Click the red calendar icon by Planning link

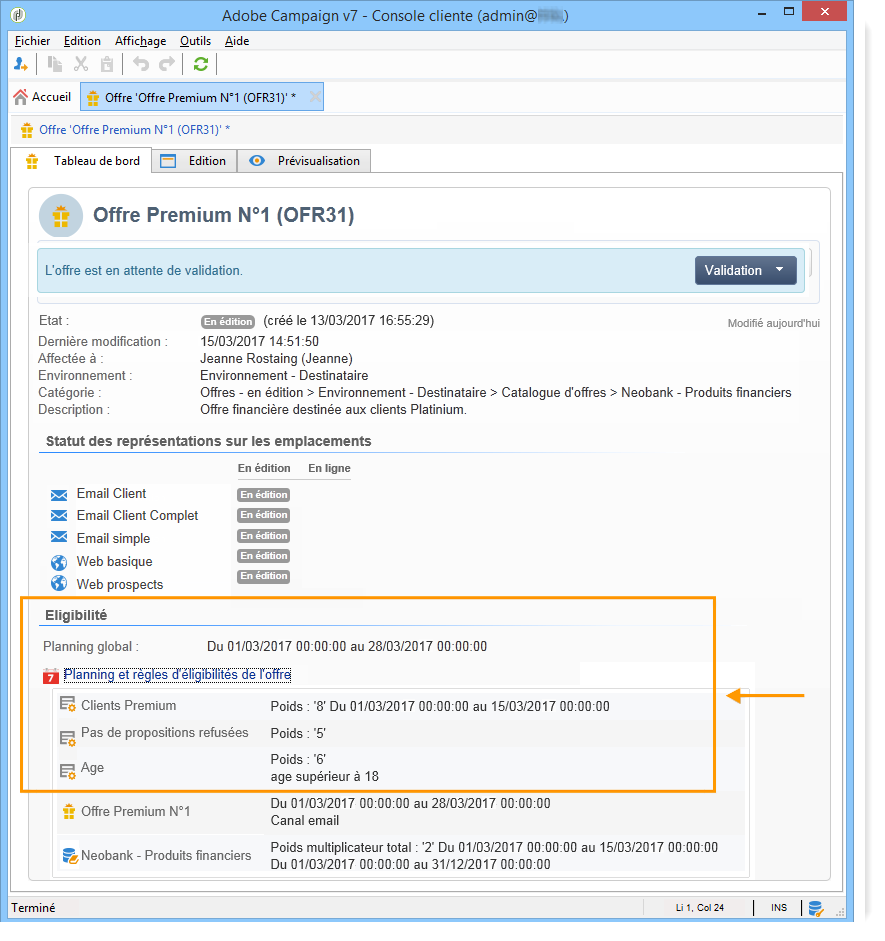click(50, 676)
